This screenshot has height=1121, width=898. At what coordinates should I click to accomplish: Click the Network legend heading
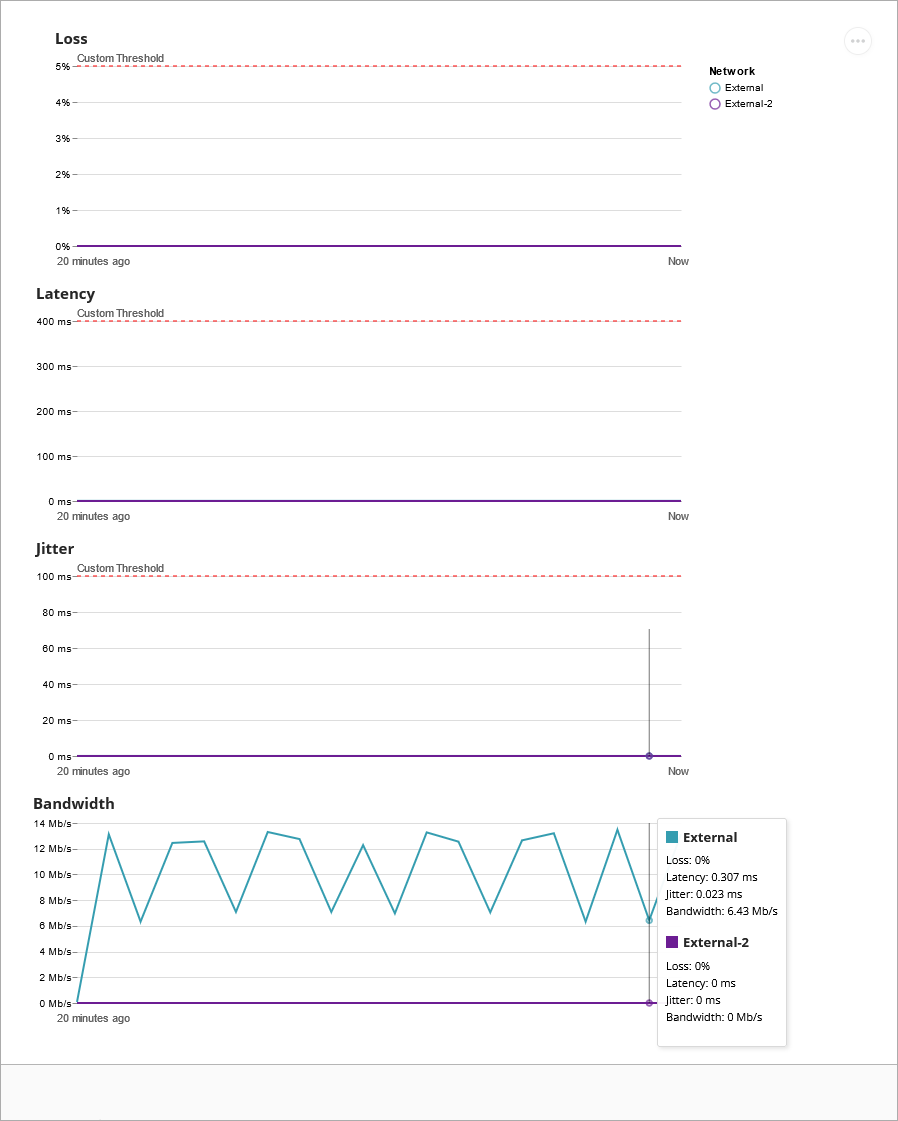(732, 71)
